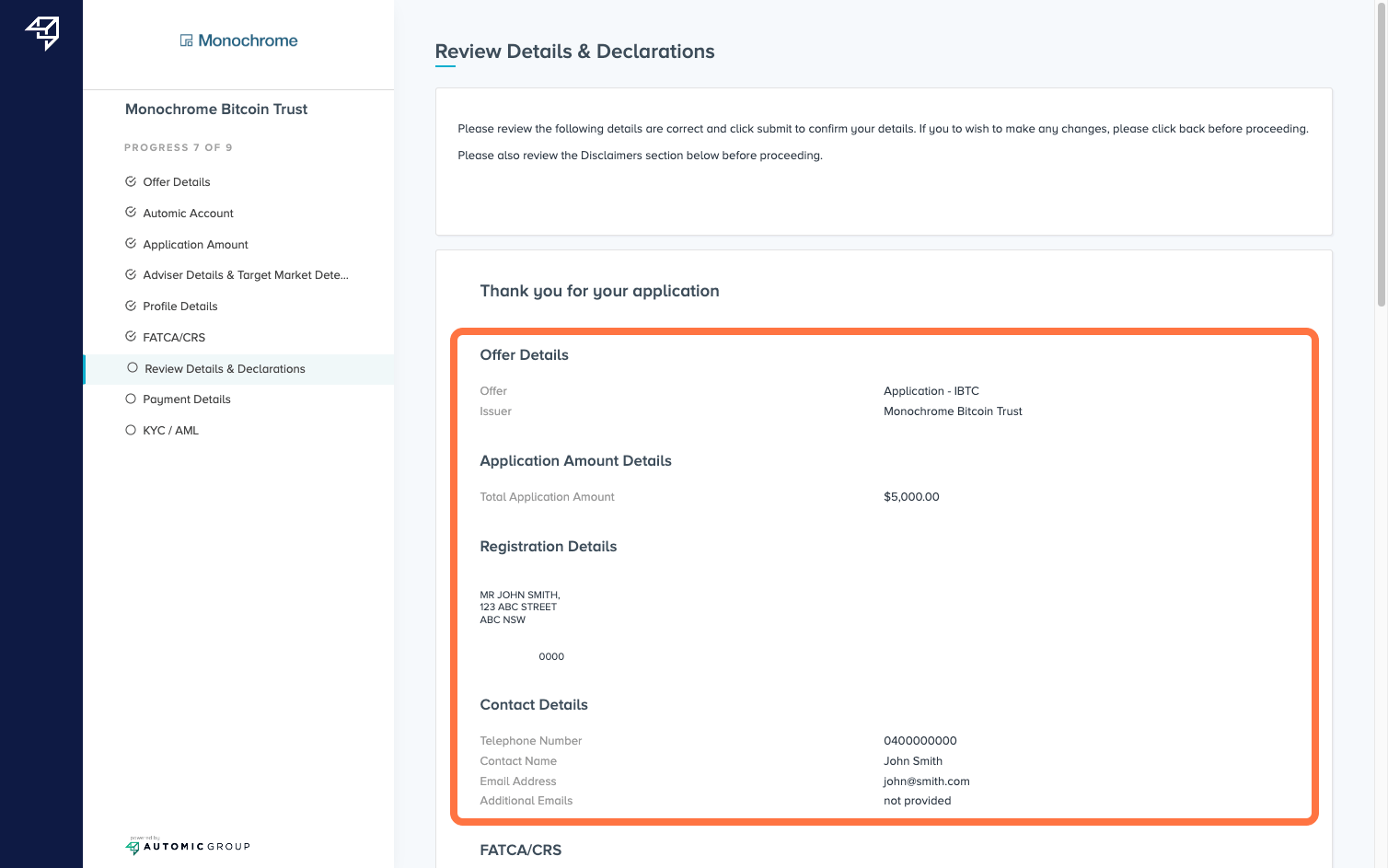Click the circle icon beside Payment Details

pos(131,399)
